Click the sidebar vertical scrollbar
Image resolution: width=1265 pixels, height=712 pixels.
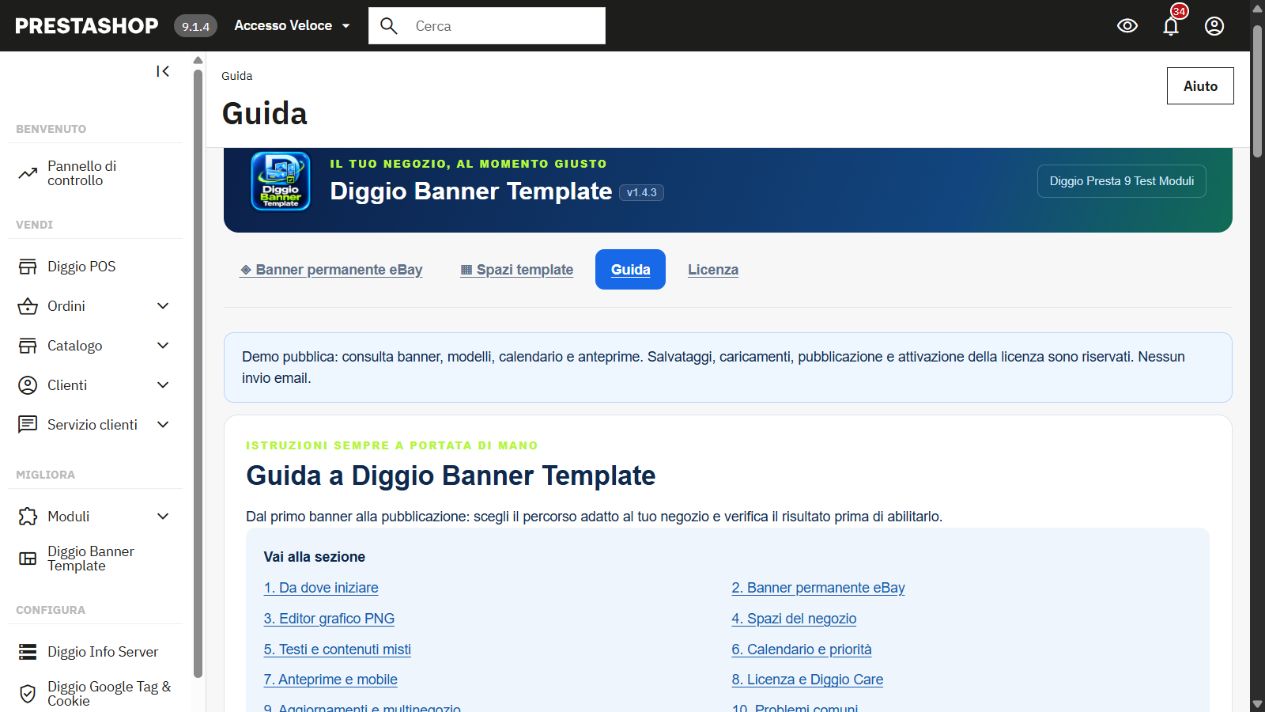click(x=198, y=375)
